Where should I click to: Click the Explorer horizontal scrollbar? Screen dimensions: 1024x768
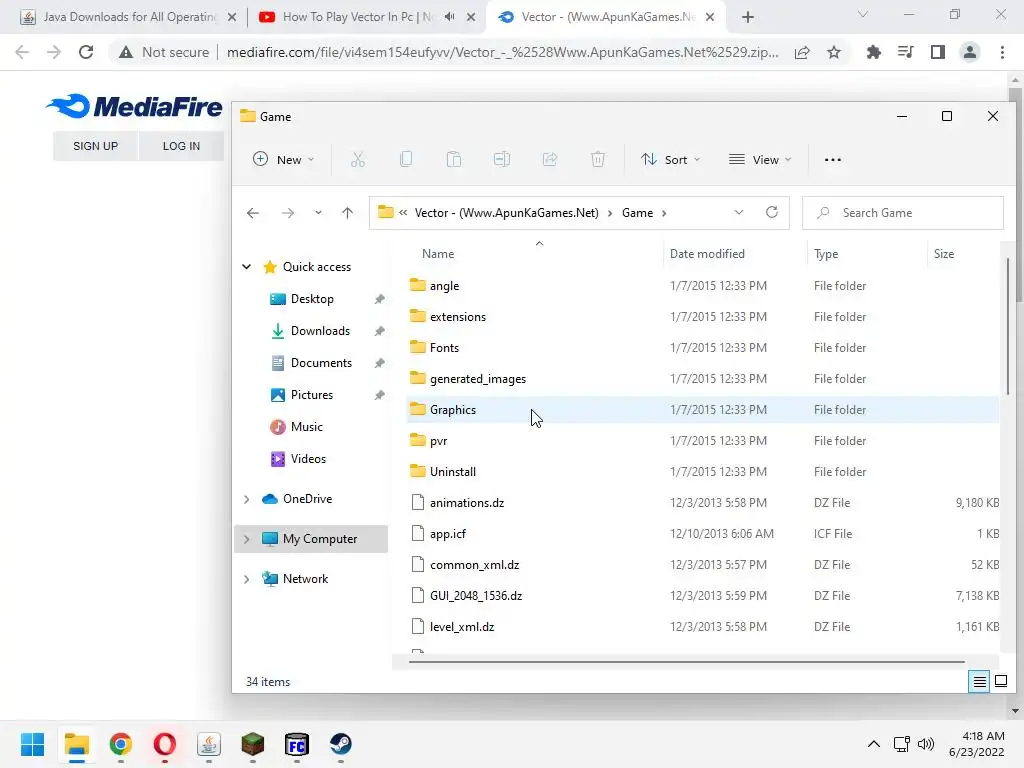(x=686, y=662)
